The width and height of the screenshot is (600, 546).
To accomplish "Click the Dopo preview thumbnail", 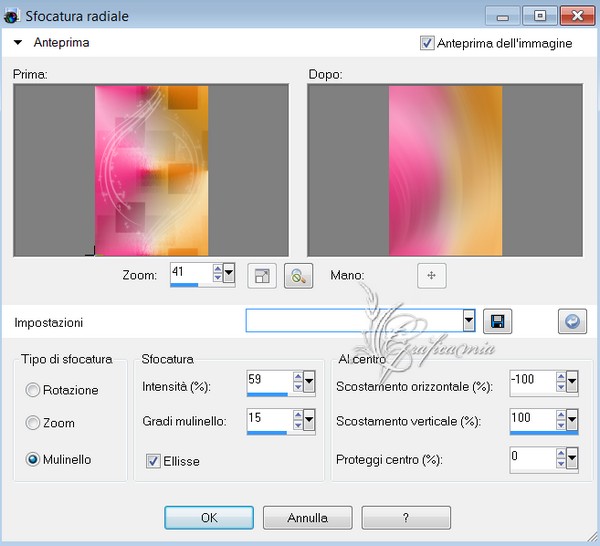I will (445, 170).
